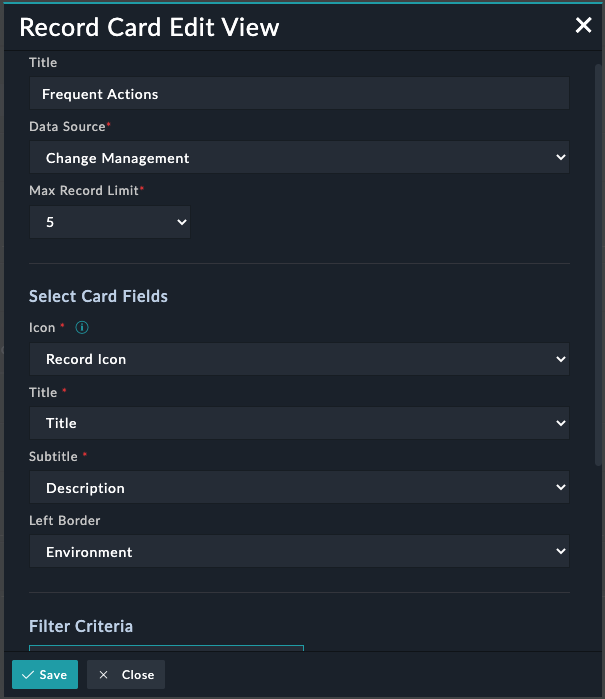605x699 pixels.
Task: Click the Filter Criteria section heading
Action: coord(81,626)
